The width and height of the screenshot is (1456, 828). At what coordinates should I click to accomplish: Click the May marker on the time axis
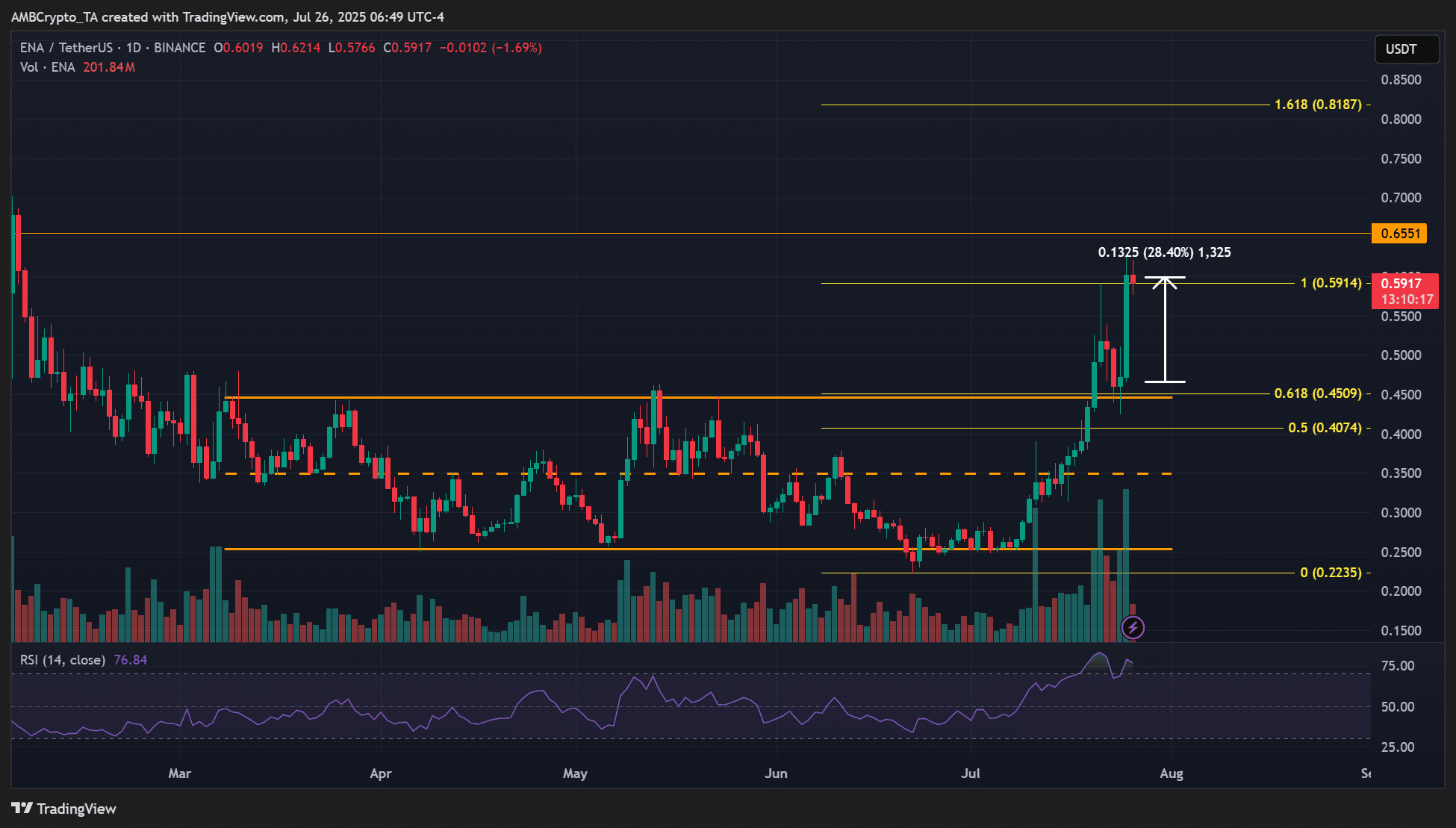coord(575,773)
